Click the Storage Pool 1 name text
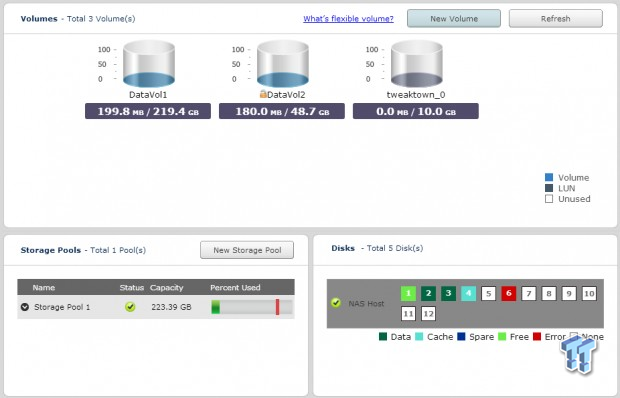This screenshot has width=620, height=398. tap(62, 307)
